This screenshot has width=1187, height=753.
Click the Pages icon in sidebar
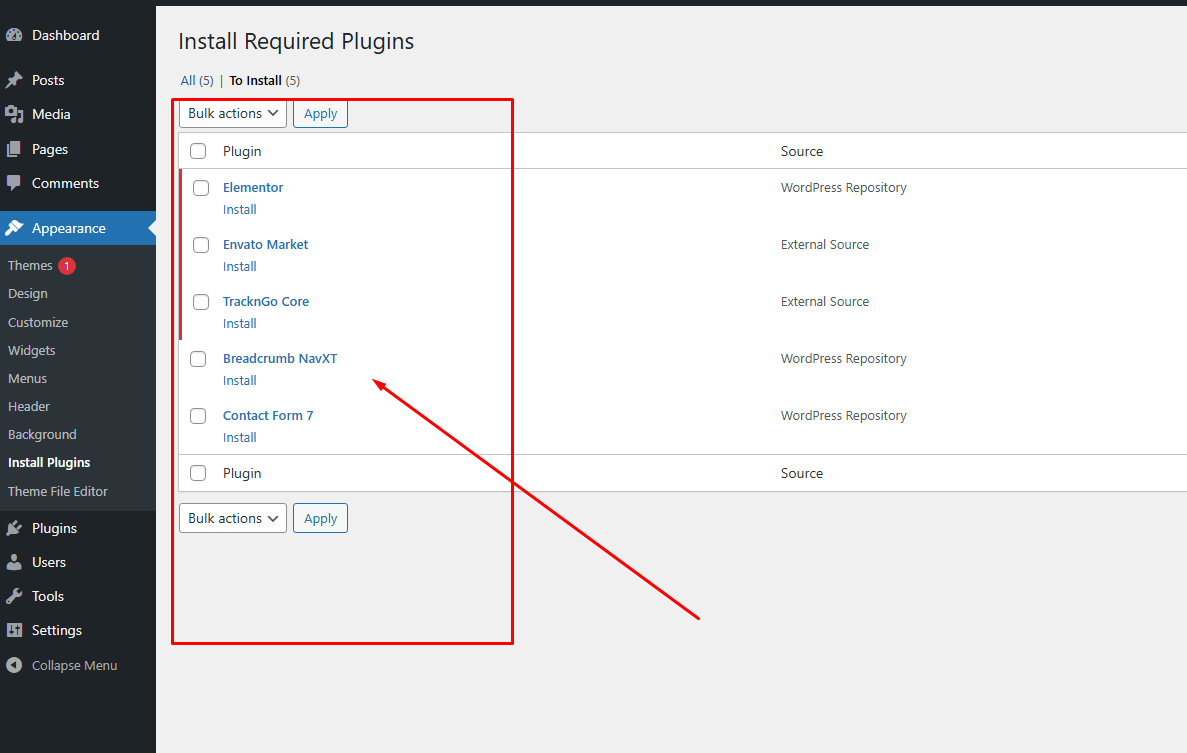point(14,149)
